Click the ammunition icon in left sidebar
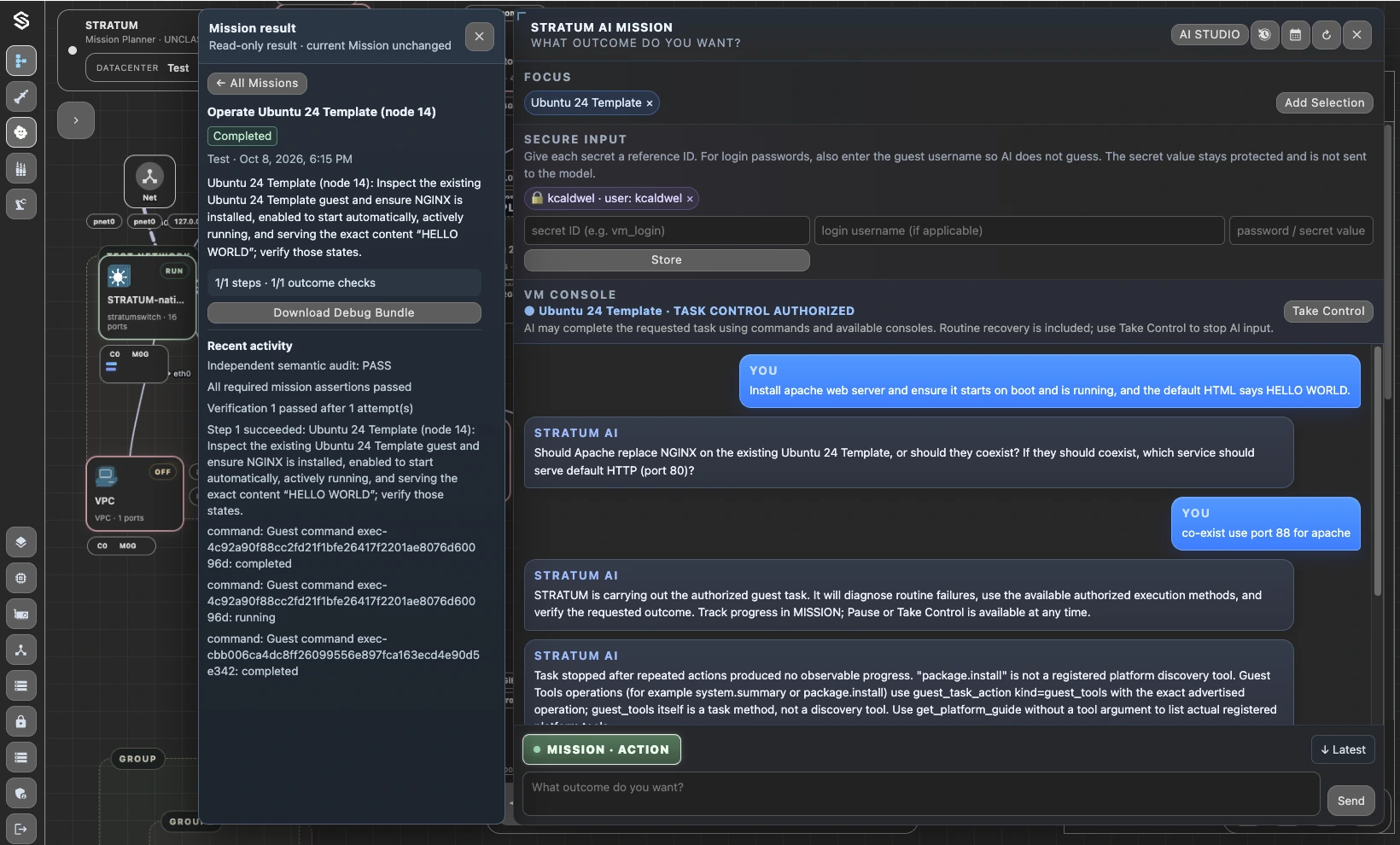Image resolution: width=1400 pixels, height=845 pixels. tap(21, 168)
